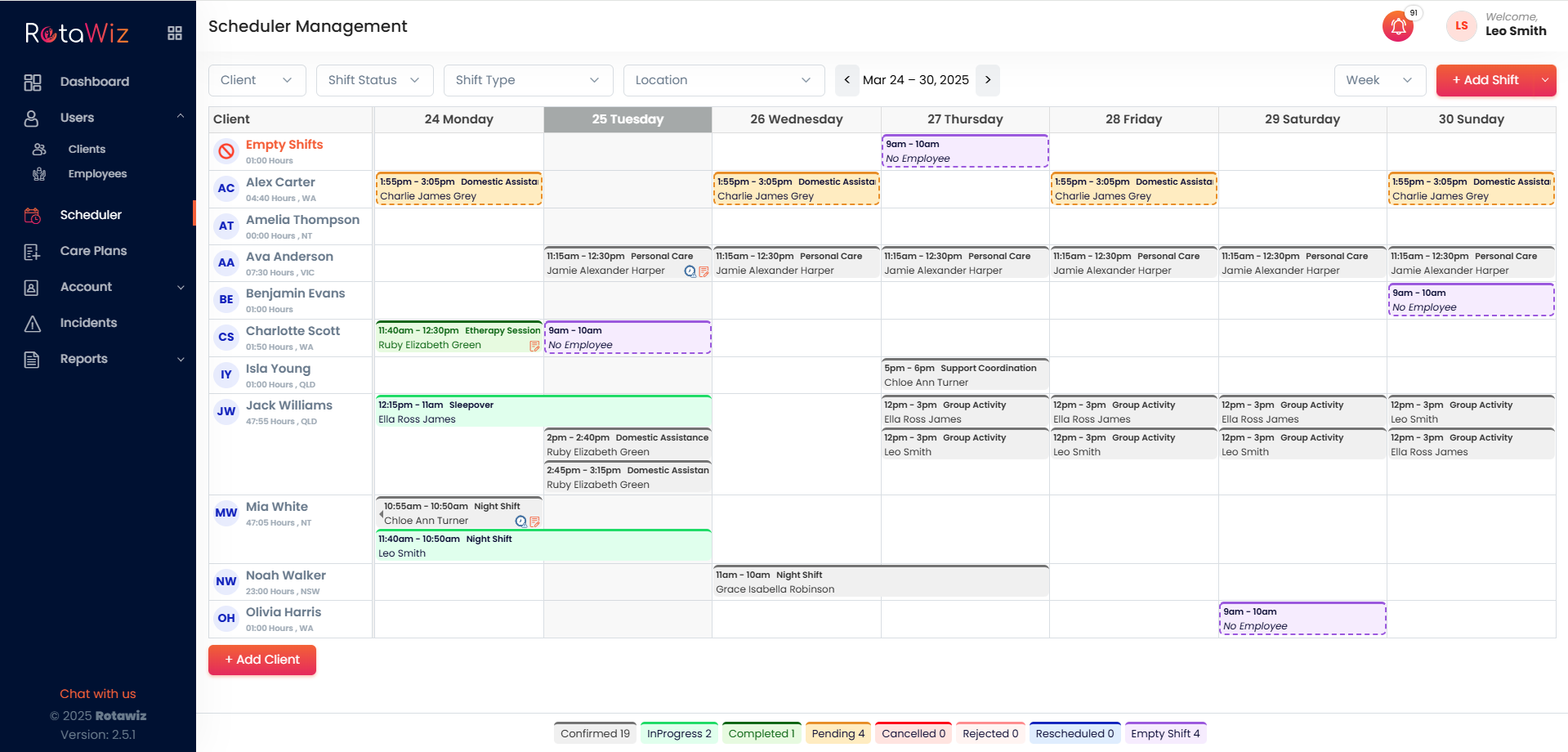The height and width of the screenshot is (752, 1568).
Task: Click the clock icon on Mia White's Monday shift
Action: click(x=520, y=521)
